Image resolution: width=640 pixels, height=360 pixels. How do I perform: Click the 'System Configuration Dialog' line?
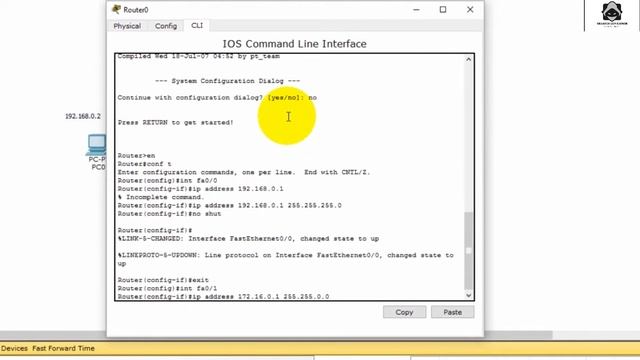(228, 81)
